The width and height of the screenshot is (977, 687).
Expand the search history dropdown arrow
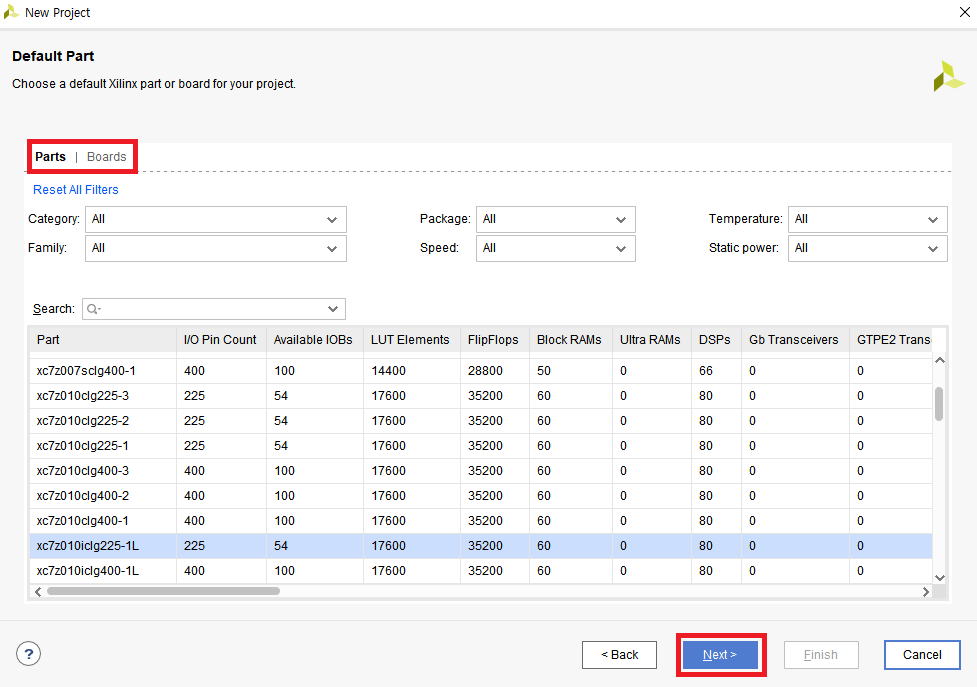tap(333, 309)
